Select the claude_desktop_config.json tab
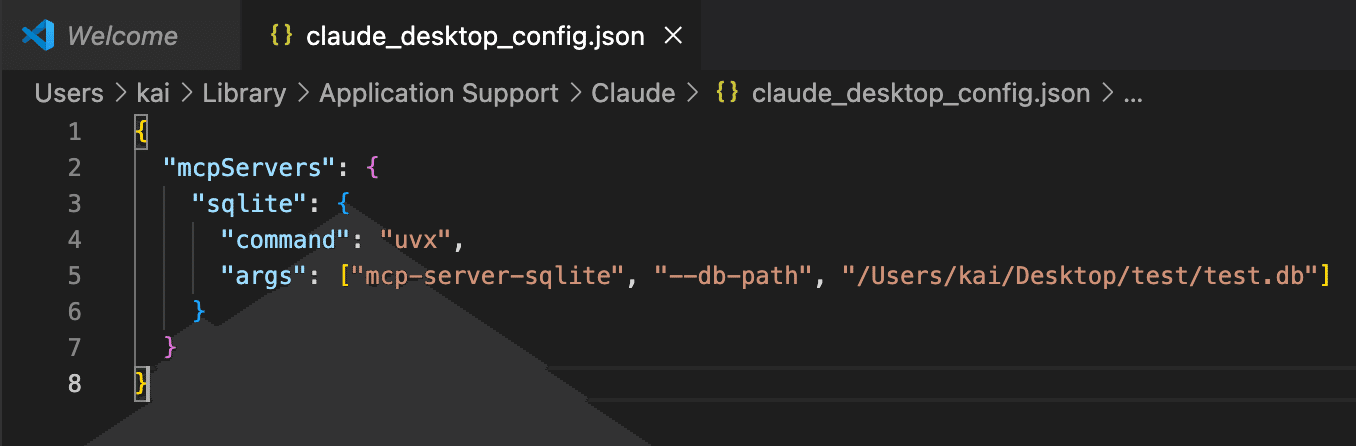1356x446 pixels. pyautogui.click(x=475, y=36)
